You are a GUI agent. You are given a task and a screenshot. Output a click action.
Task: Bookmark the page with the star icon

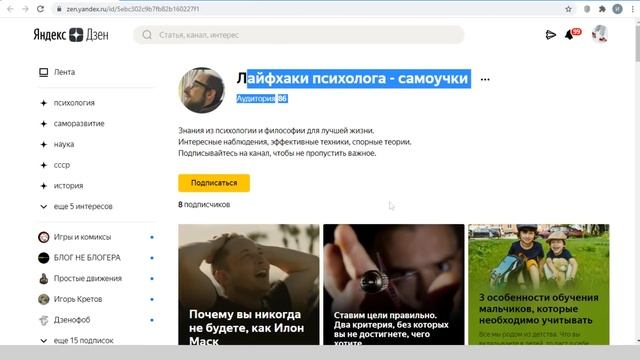(568, 9)
